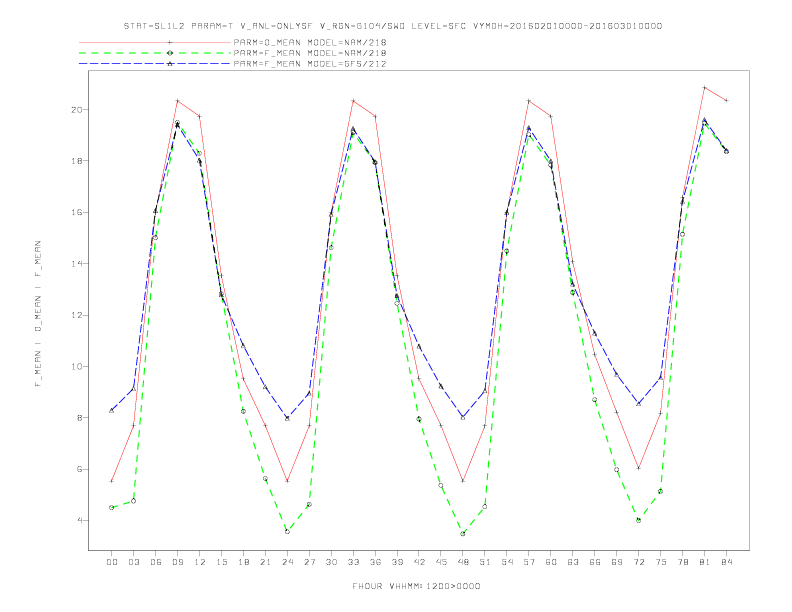Click x-axis forecast hour 42

point(419,562)
